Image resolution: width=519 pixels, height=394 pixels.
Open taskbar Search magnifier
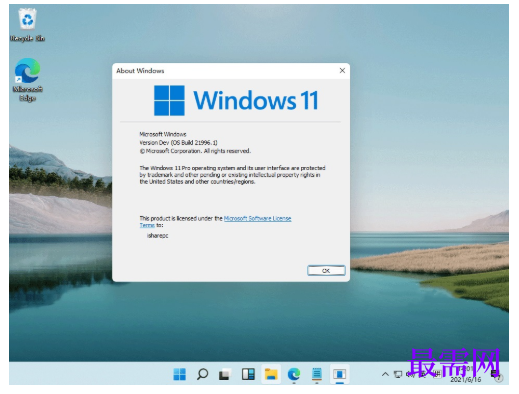(x=202, y=374)
